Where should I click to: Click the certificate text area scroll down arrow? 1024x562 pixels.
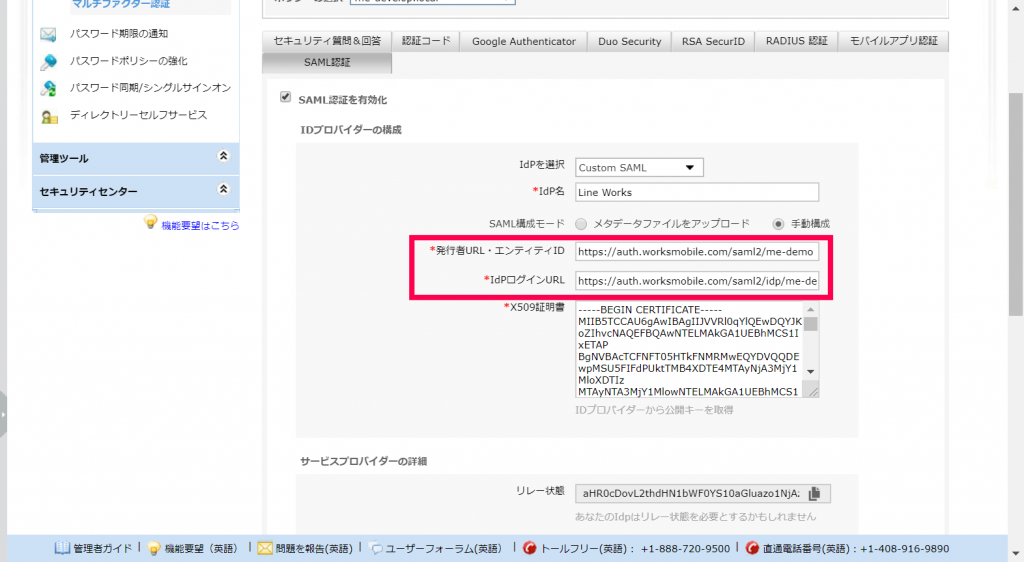[x=810, y=371]
